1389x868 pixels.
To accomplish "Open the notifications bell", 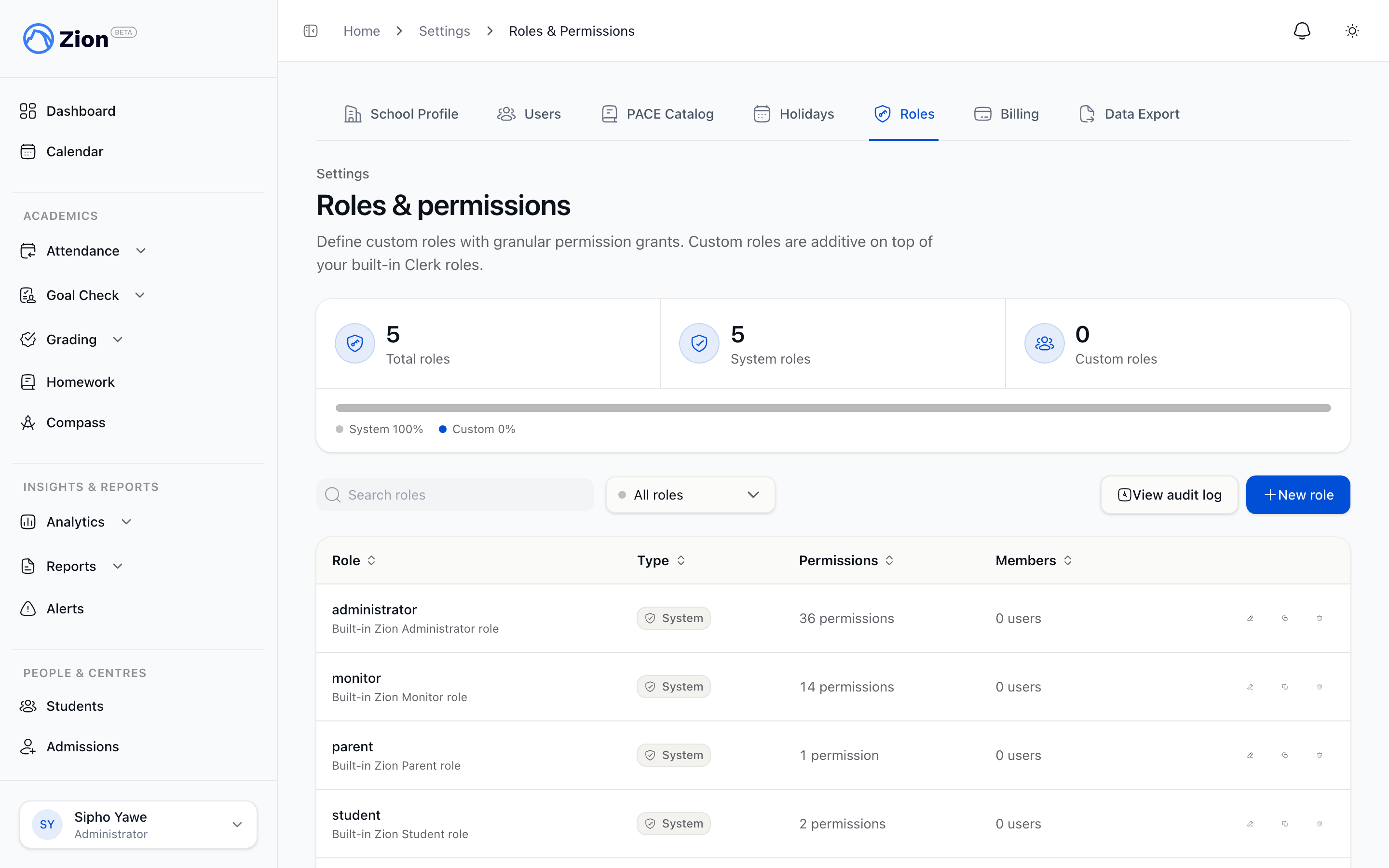I will pyautogui.click(x=1302, y=31).
